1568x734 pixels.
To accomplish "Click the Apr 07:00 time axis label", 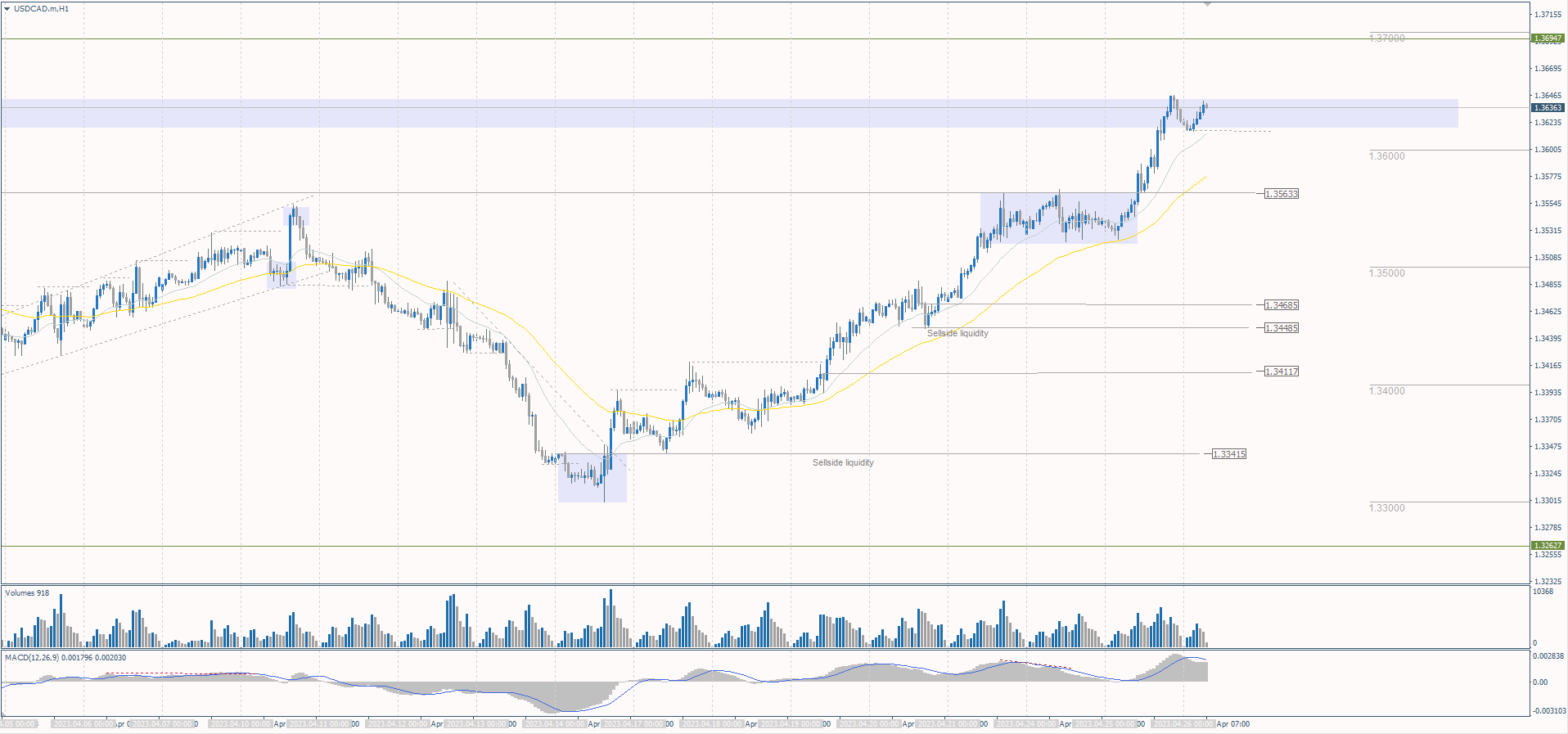I will (x=1233, y=724).
